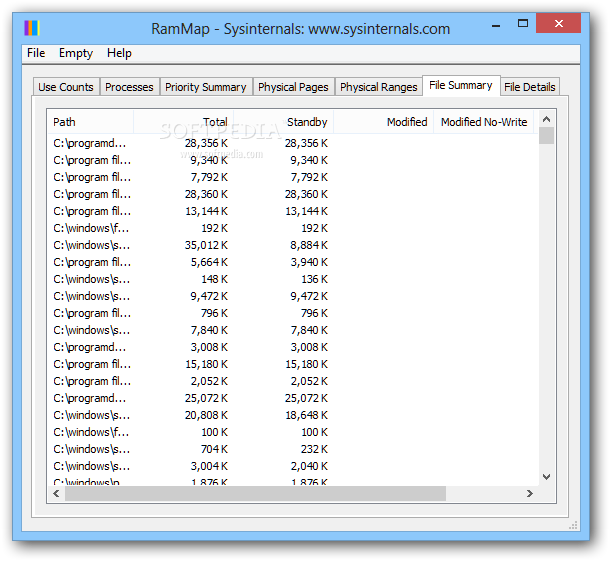Sort by the Total column header
Viewport: 610px width, 561px height.
tap(183, 122)
